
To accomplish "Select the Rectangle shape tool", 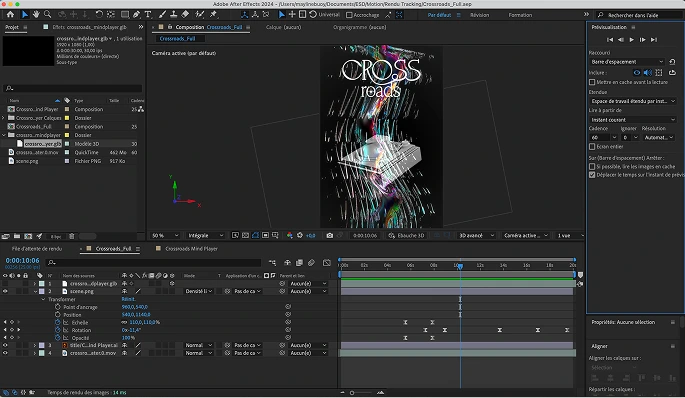I will pyautogui.click(x=125, y=14).
